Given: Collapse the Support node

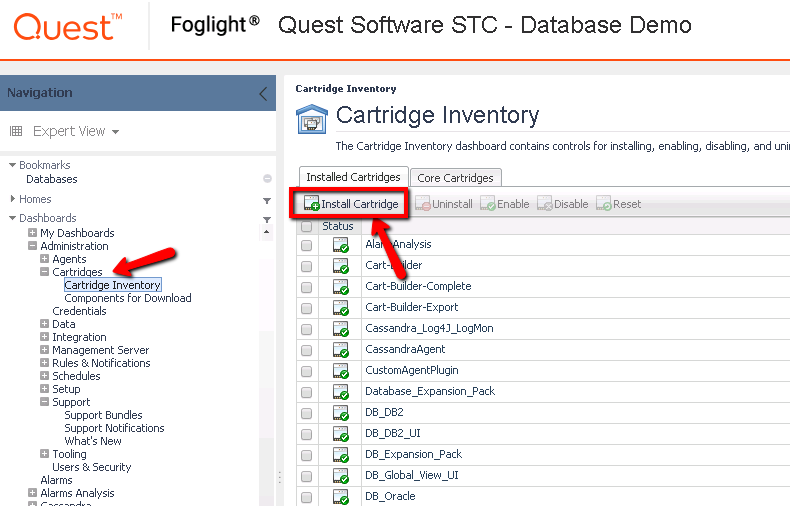Looking at the screenshot, I should [44, 402].
